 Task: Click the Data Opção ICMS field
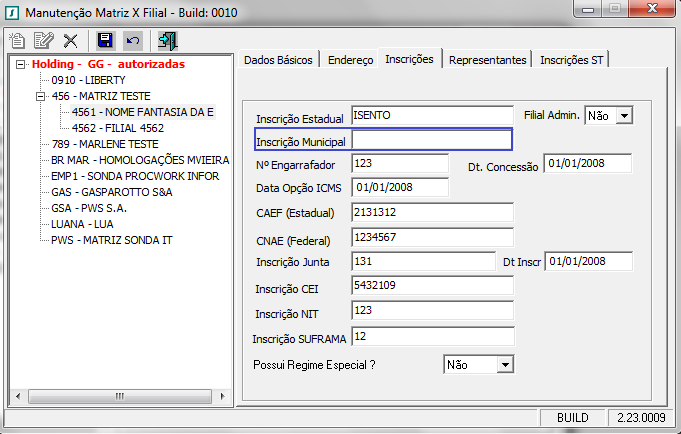click(400, 188)
